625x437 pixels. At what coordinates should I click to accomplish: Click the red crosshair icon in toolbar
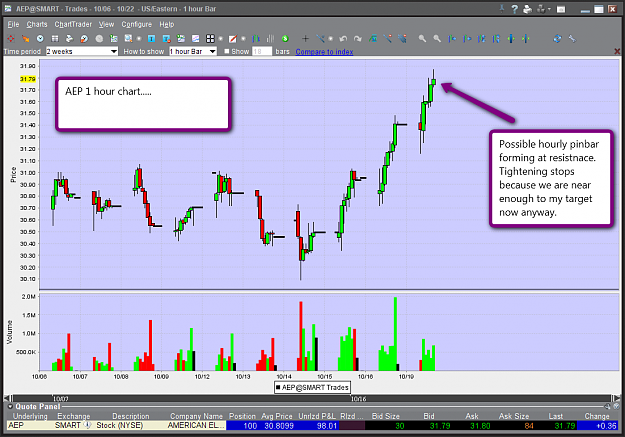point(10,39)
